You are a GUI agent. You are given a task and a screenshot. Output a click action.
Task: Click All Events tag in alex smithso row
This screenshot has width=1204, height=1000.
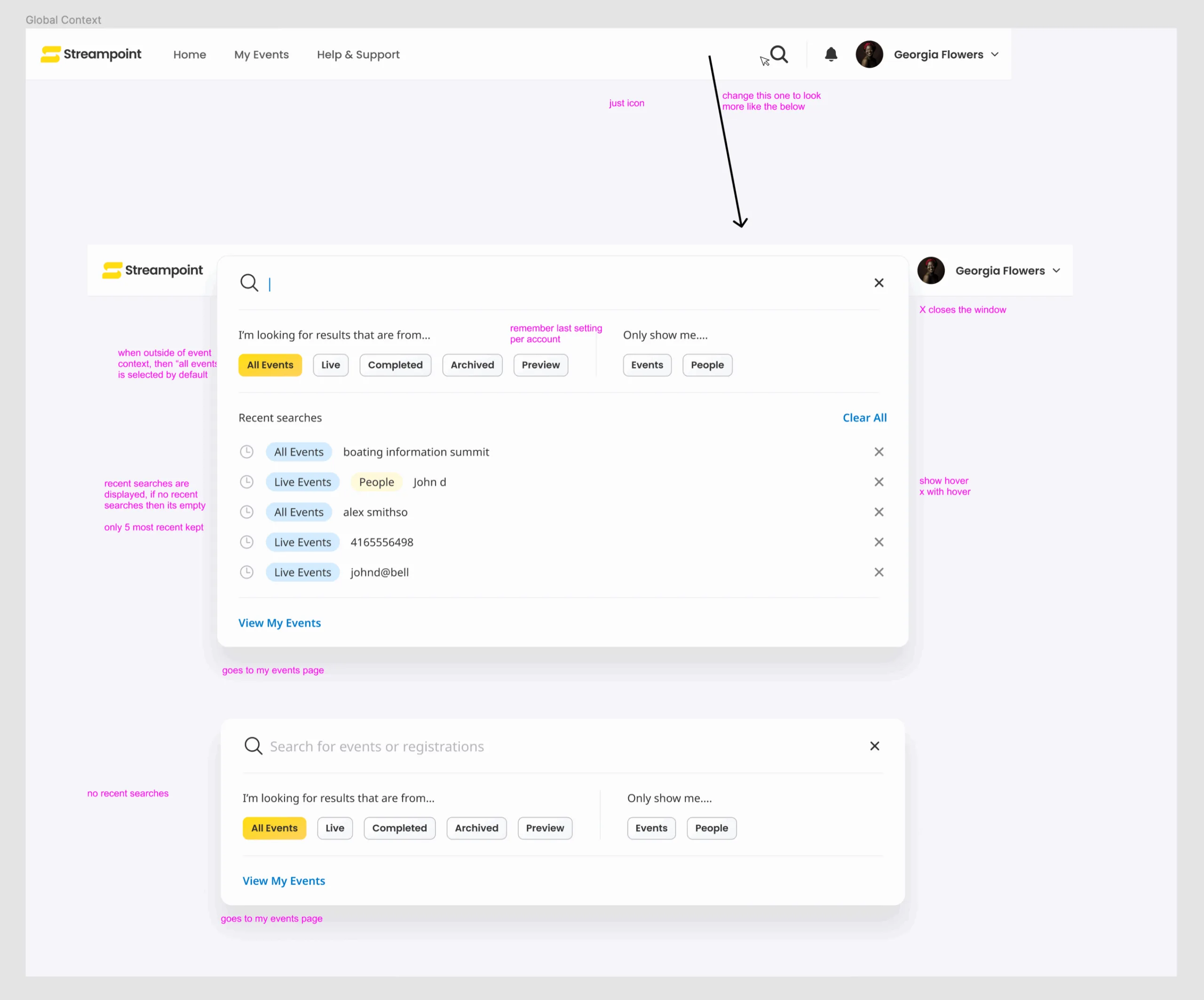pyautogui.click(x=299, y=512)
